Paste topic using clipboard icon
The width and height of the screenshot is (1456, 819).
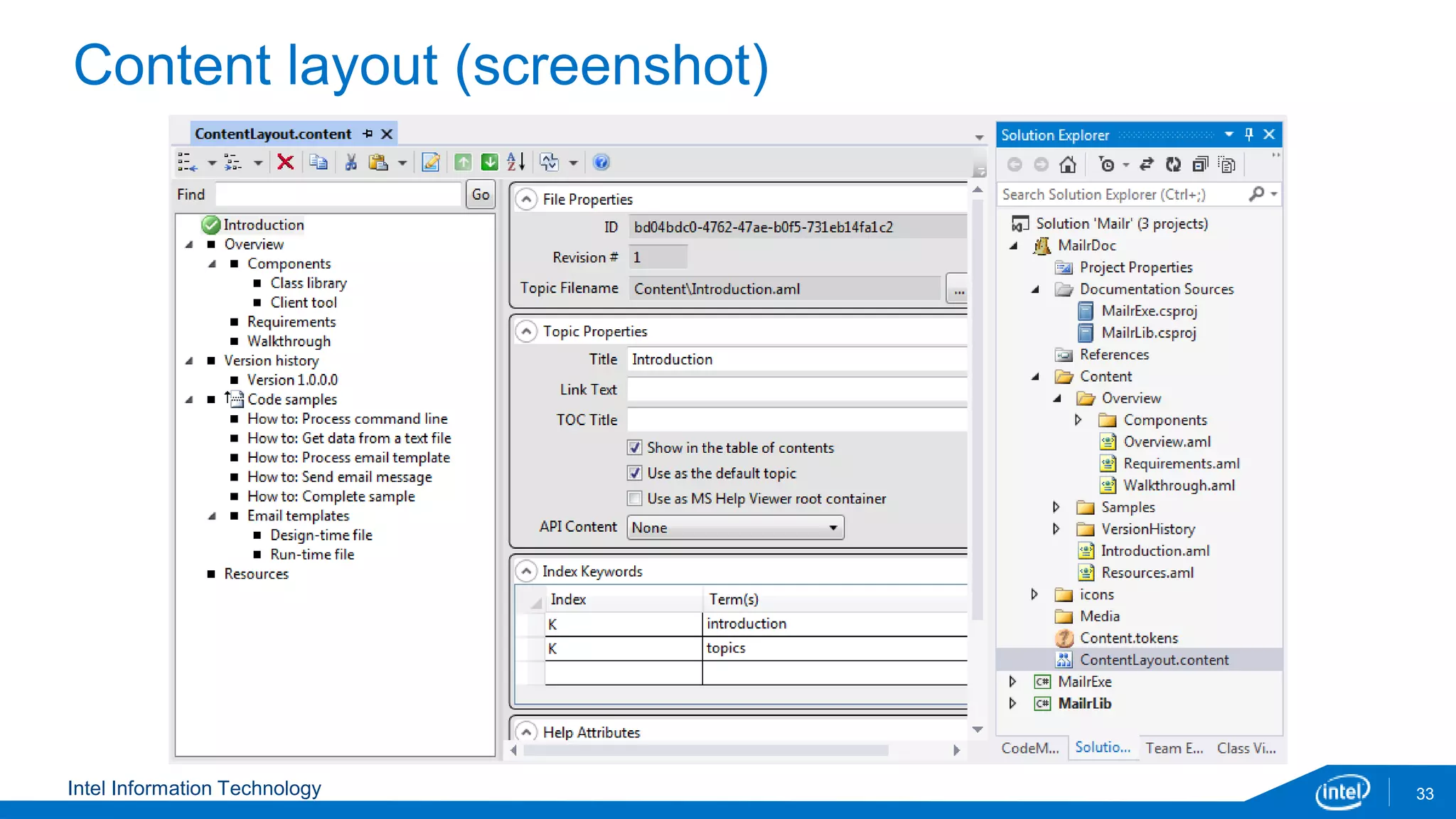[378, 163]
